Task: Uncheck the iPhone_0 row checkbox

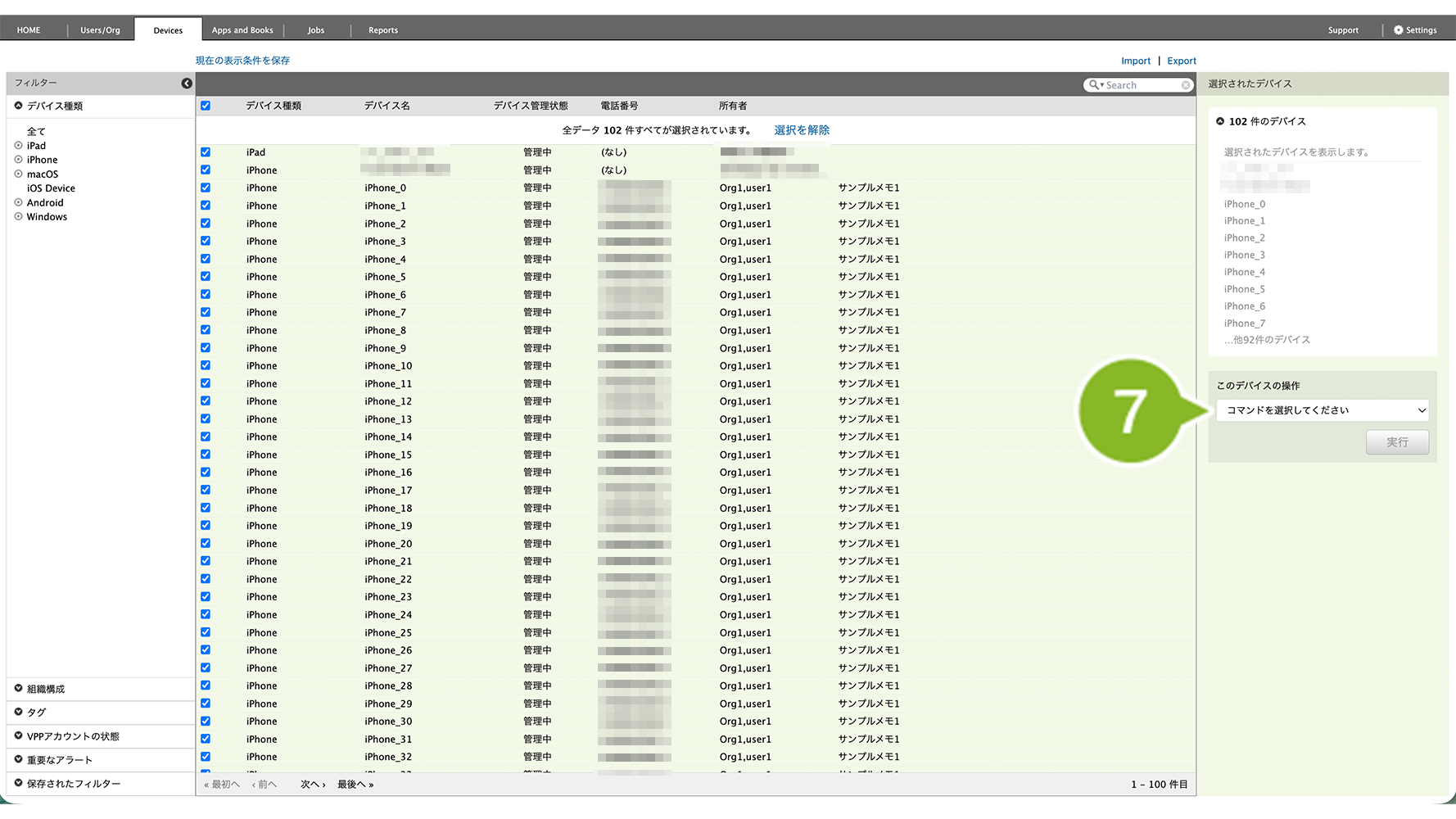Action: [206, 188]
